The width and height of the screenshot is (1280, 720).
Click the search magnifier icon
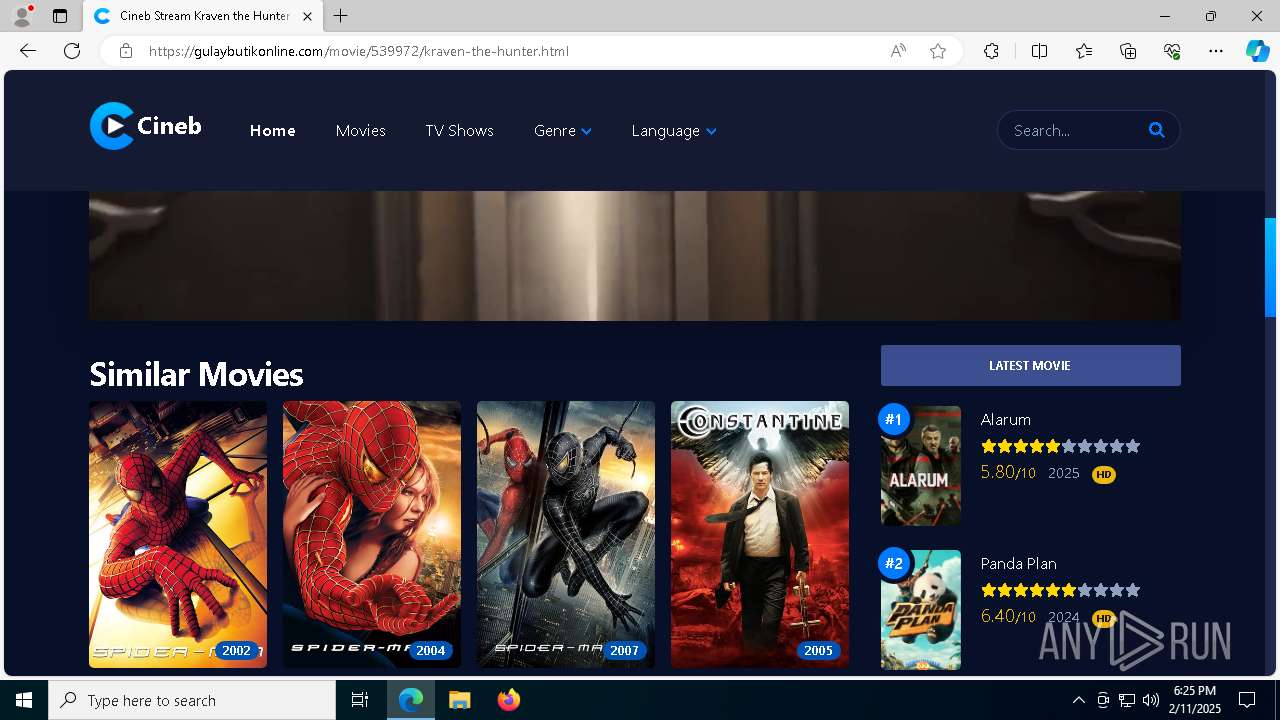tap(1157, 130)
